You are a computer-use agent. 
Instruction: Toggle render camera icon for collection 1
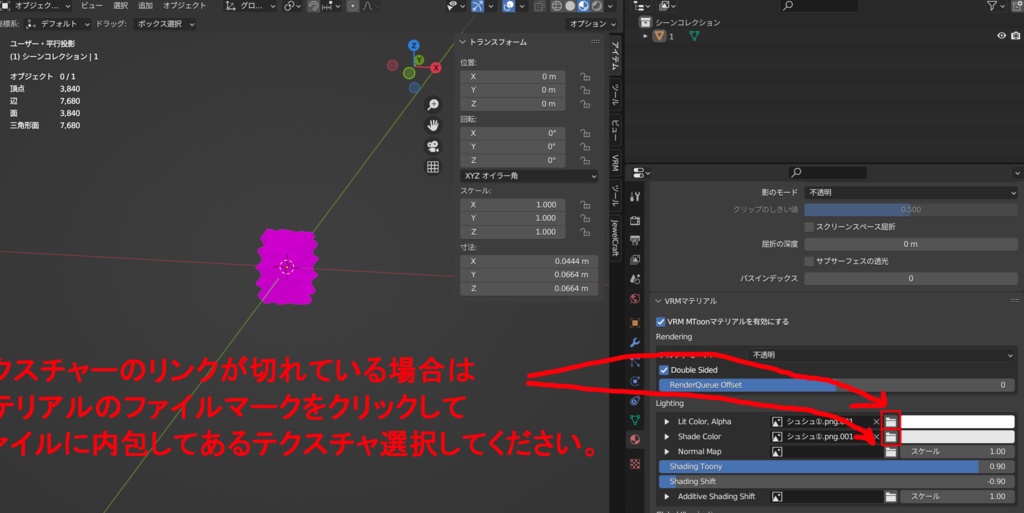point(1016,36)
